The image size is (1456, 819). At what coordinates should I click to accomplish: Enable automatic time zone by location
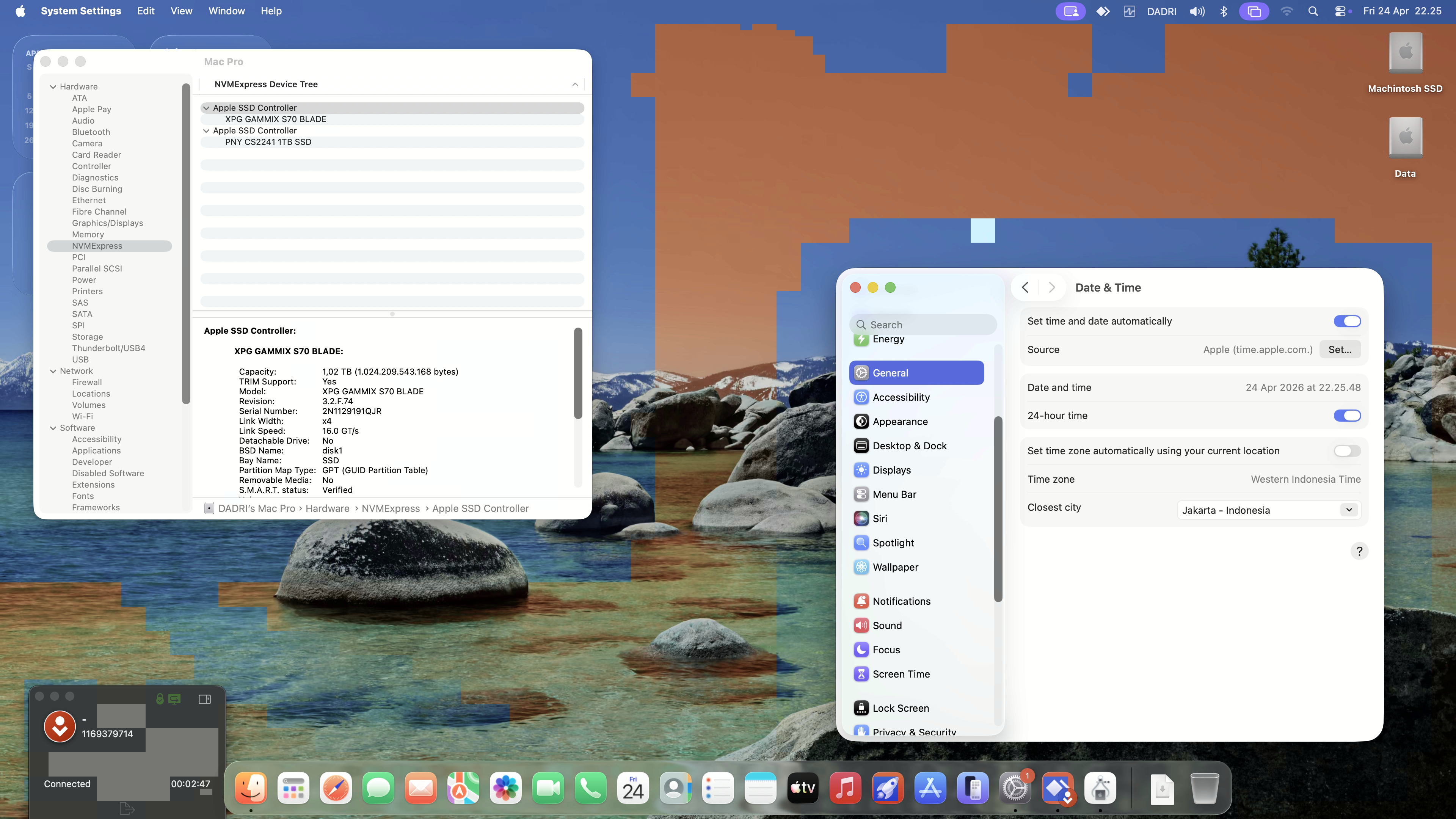[1347, 450]
